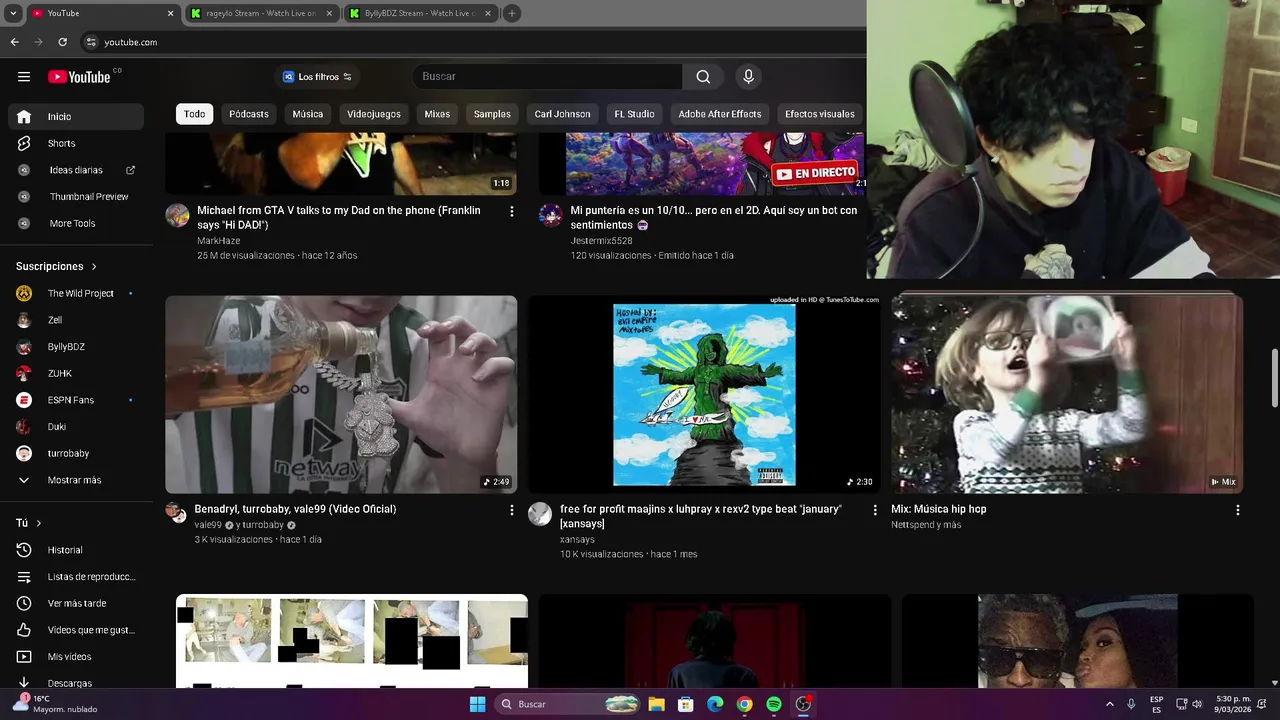Select the Samples filter chip

(x=492, y=114)
